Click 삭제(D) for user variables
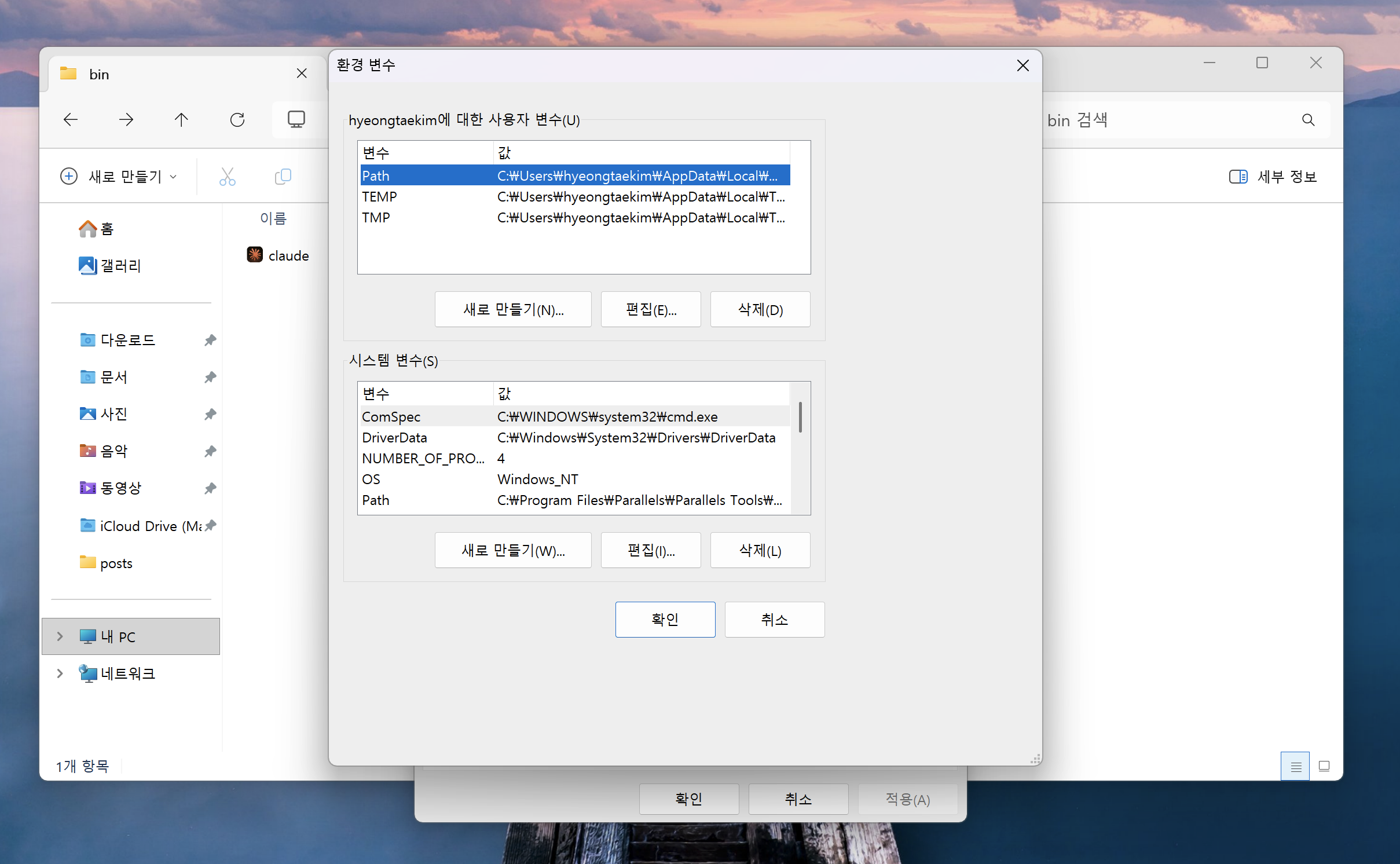The image size is (1400, 864). pos(760,309)
